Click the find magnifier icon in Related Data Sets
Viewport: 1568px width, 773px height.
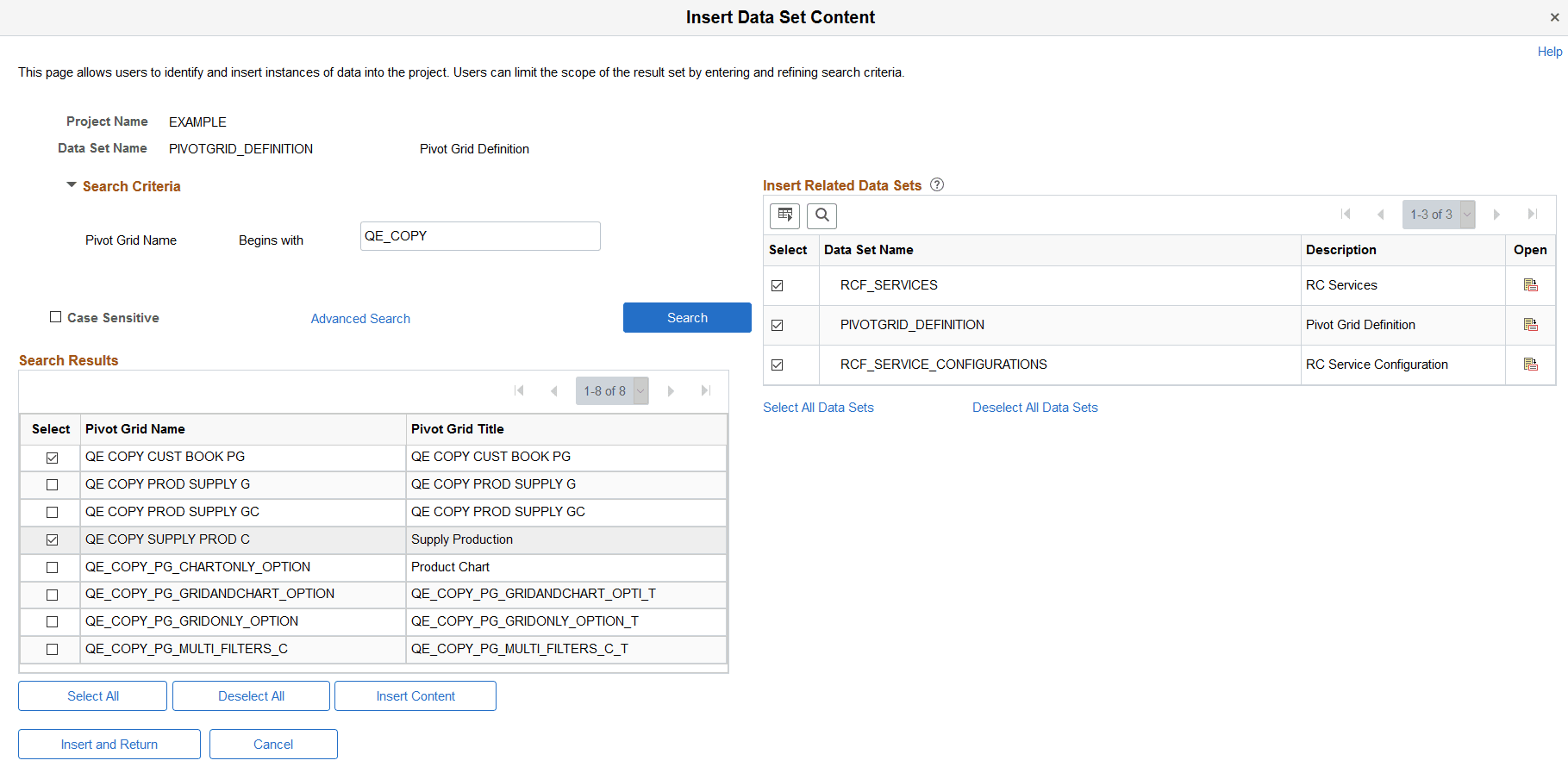(x=821, y=215)
